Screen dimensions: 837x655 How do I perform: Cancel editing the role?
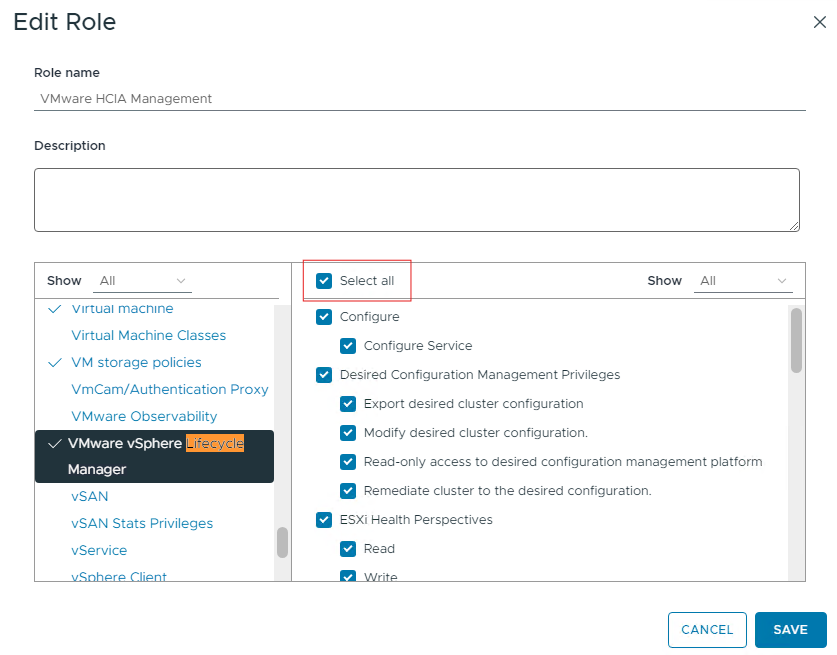pos(707,629)
